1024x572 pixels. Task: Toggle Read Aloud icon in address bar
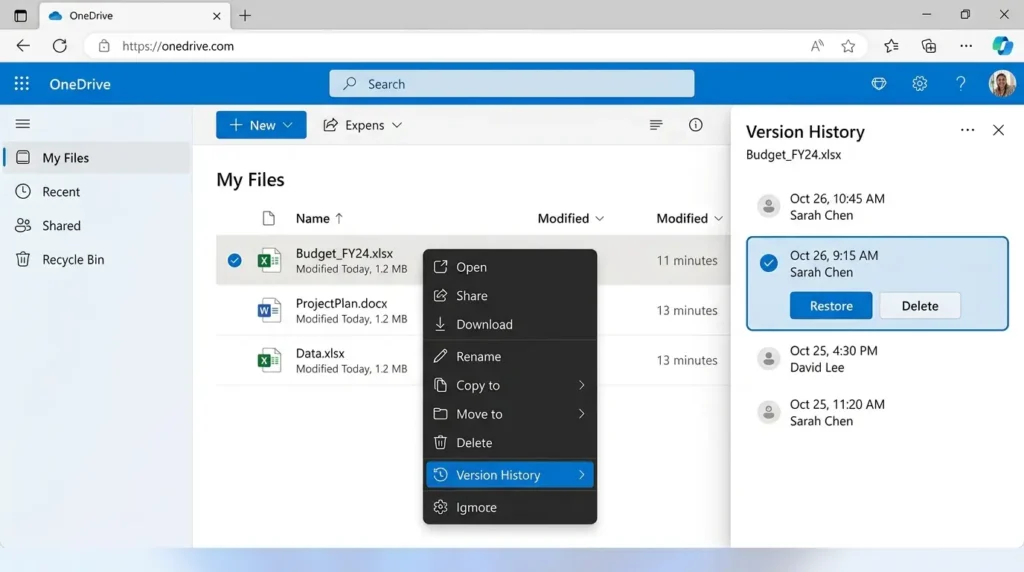[817, 46]
